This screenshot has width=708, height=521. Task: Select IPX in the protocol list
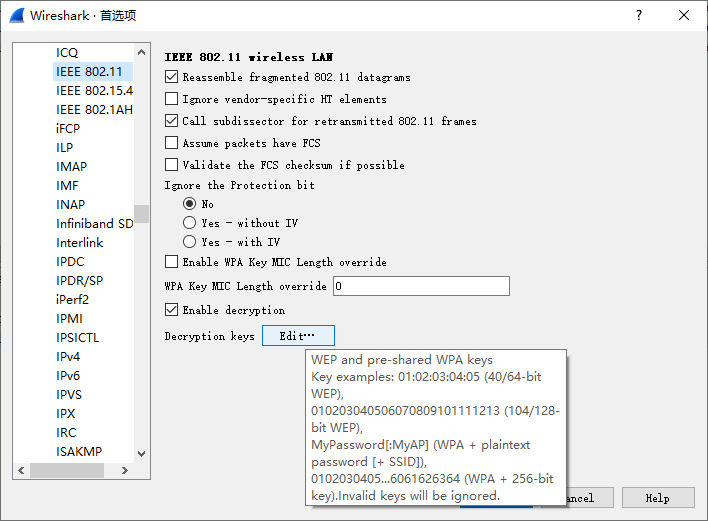point(65,413)
